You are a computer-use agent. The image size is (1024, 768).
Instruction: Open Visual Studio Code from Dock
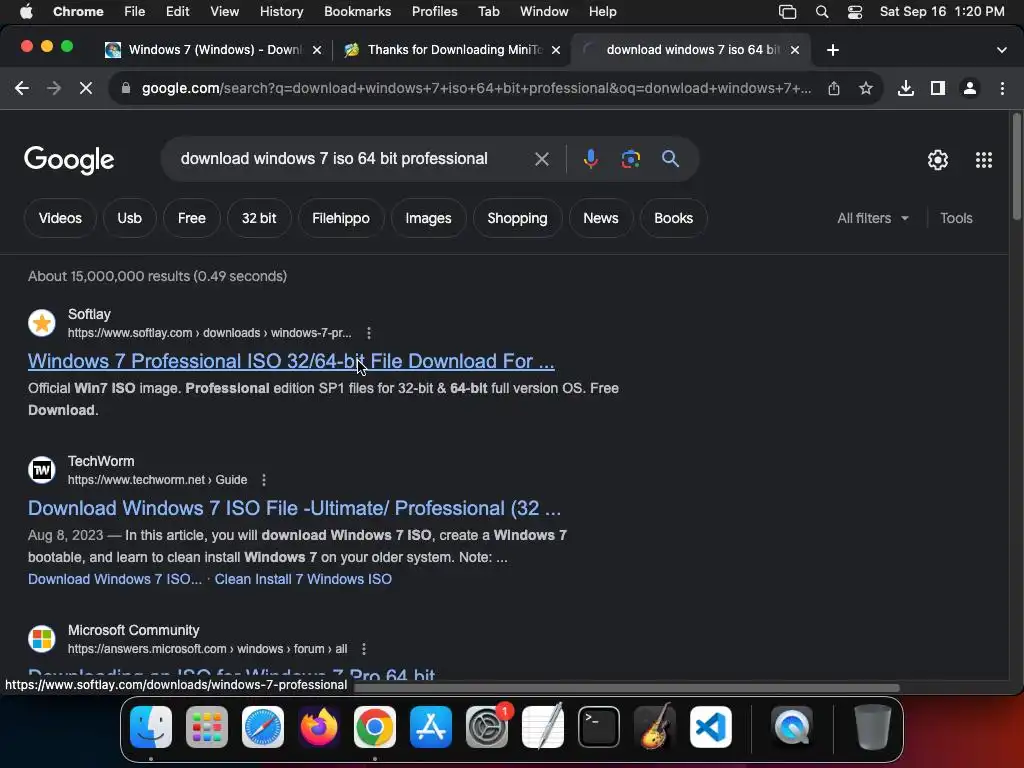[x=711, y=727]
